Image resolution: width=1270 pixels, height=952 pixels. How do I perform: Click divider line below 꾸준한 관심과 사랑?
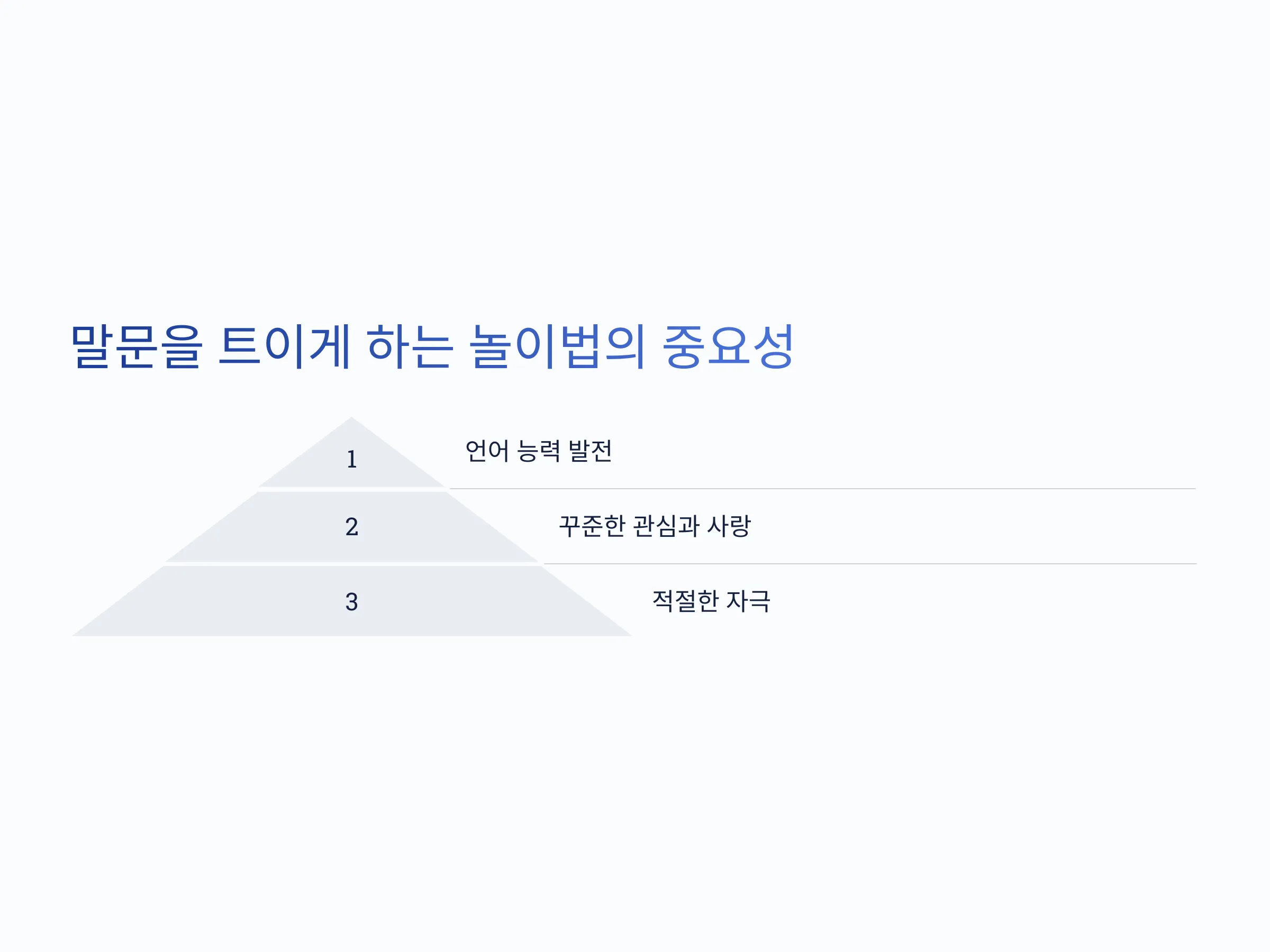click(870, 564)
